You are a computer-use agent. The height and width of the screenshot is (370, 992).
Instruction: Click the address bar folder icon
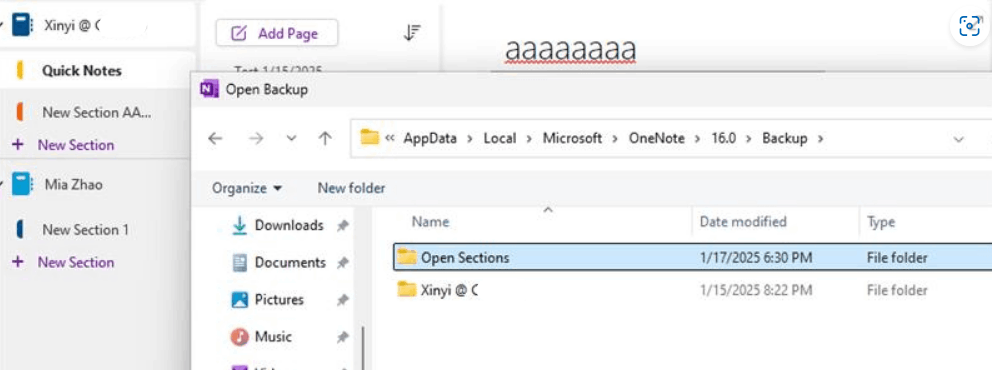[369, 137]
